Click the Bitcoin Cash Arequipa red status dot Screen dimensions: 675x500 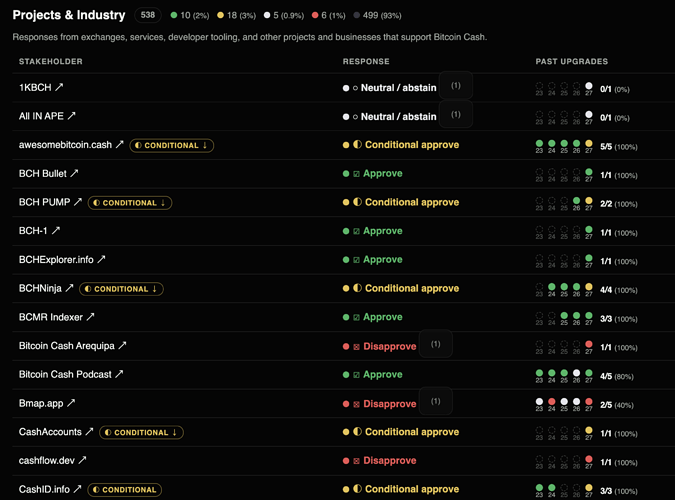[x=346, y=346]
